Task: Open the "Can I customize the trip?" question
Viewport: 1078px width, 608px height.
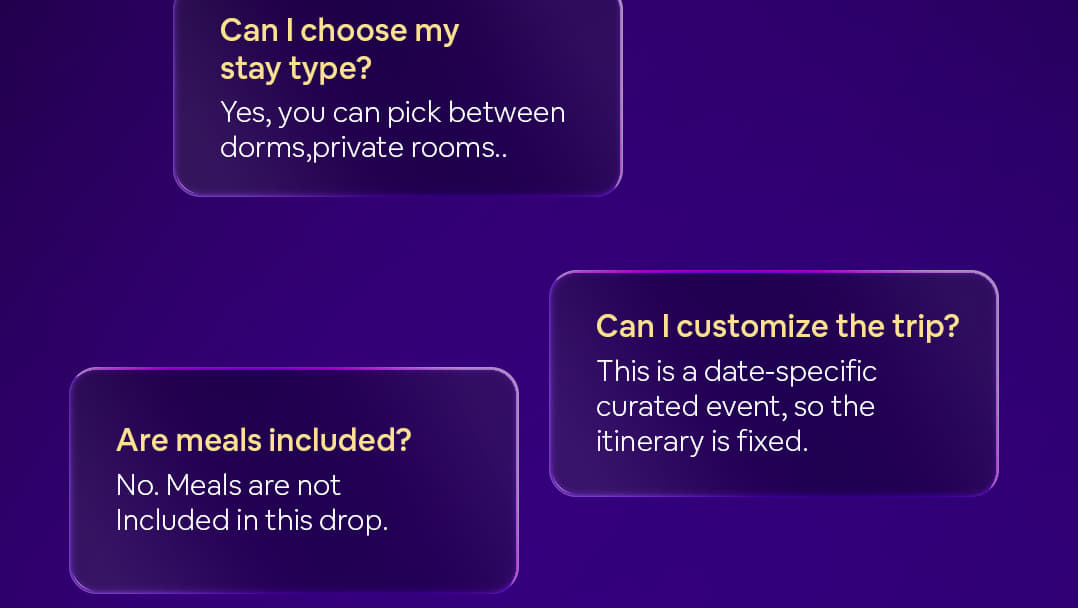Action: [777, 326]
